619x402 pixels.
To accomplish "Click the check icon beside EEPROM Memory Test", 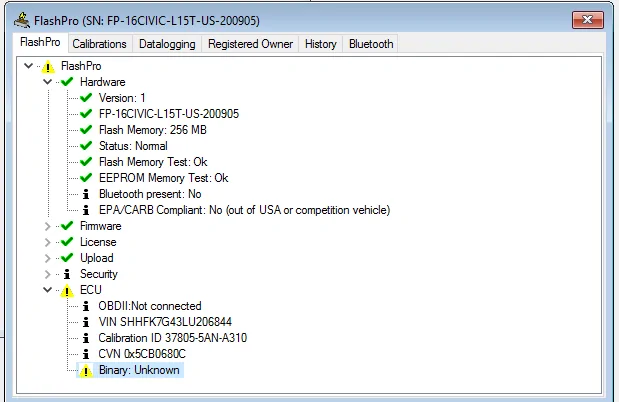I will tap(86, 178).
